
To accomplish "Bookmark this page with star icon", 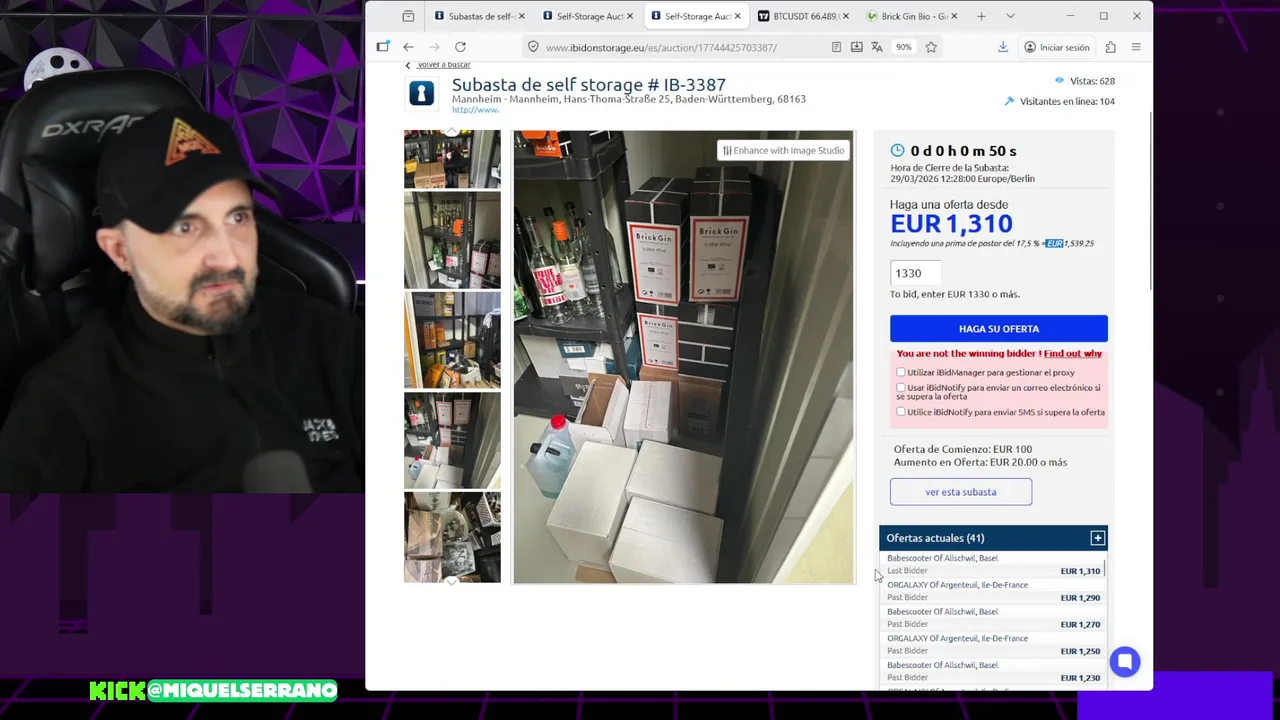I will point(931,47).
